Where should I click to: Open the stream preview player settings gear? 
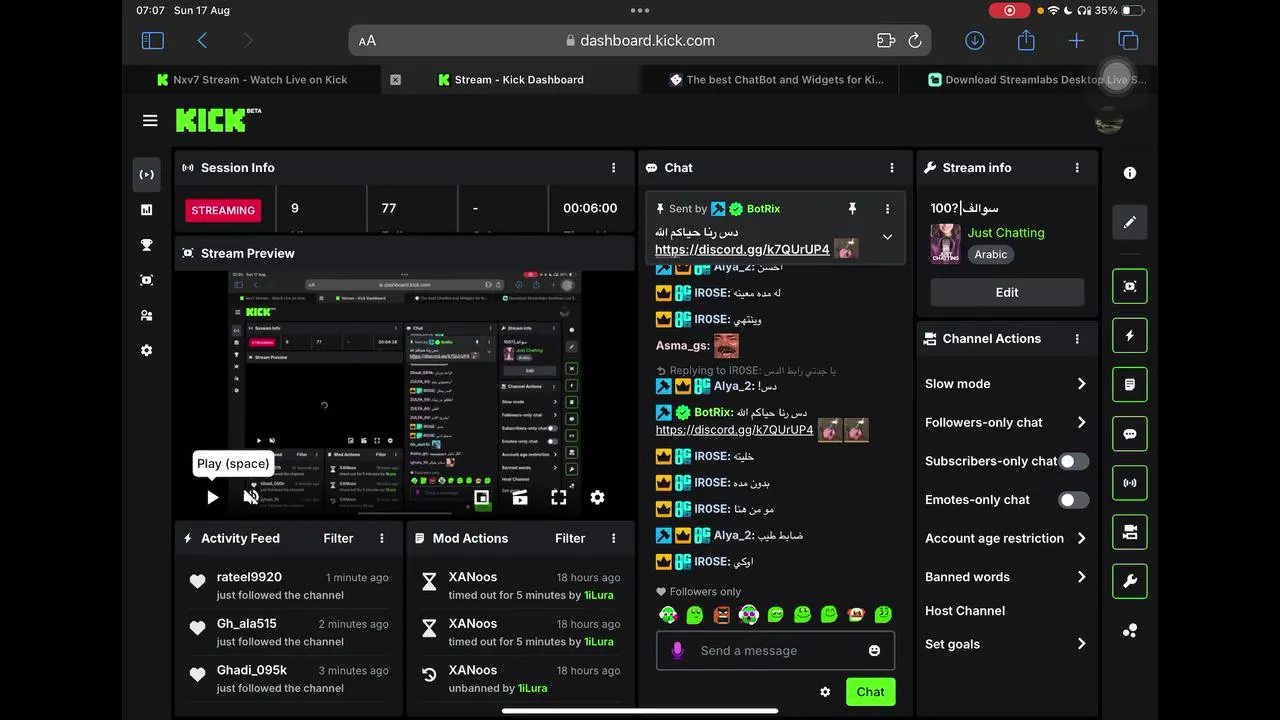point(597,497)
